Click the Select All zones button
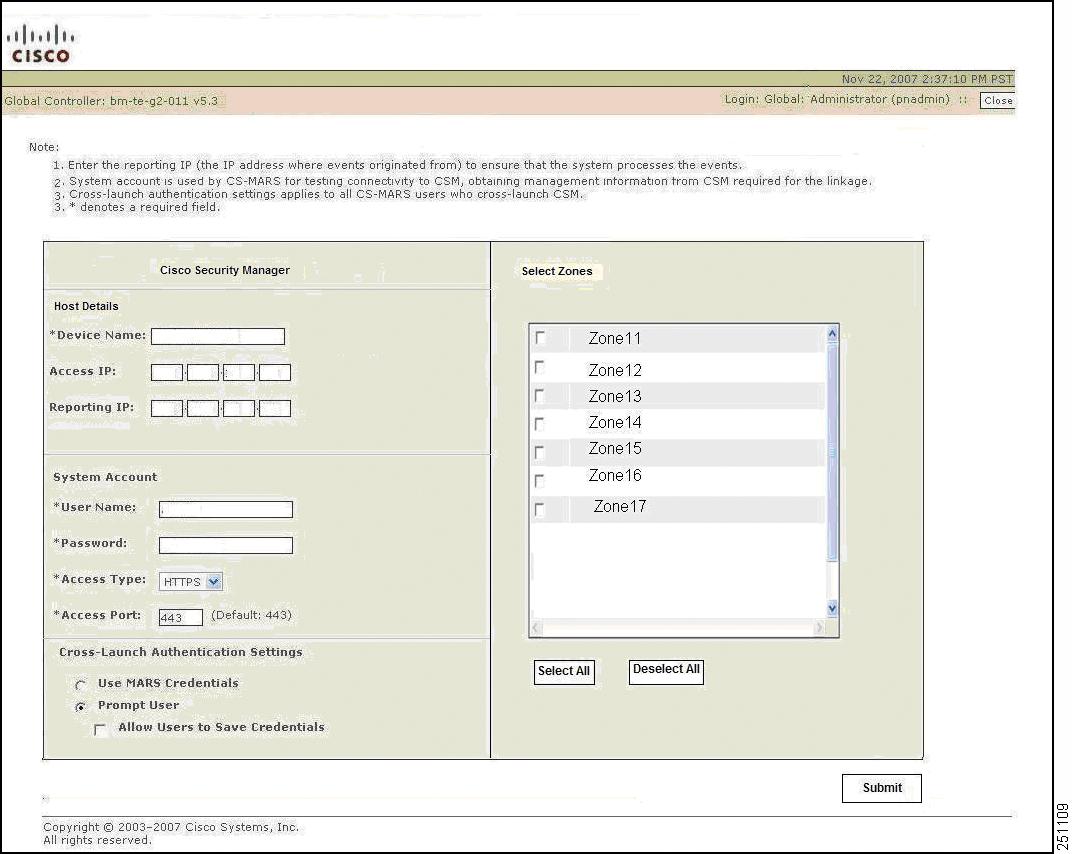 (564, 671)
